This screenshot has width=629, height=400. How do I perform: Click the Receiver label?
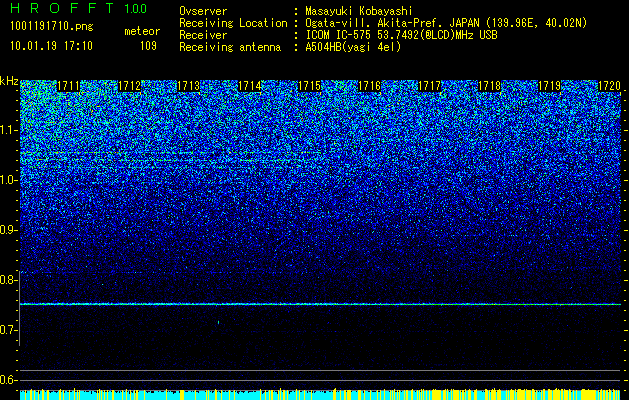[203, 35]
